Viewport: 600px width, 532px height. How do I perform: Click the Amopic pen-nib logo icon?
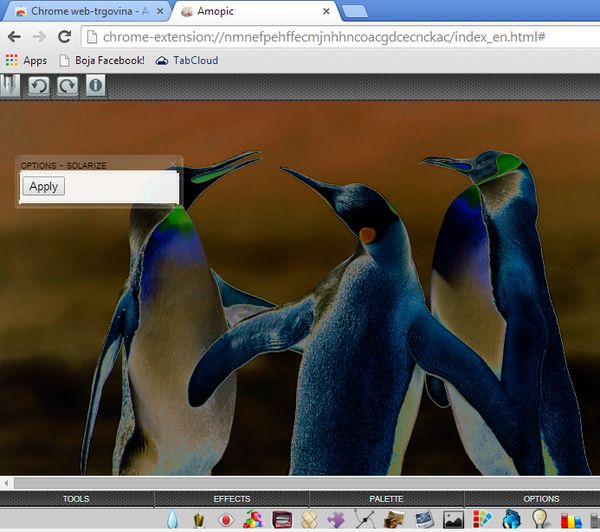point(10,86)
